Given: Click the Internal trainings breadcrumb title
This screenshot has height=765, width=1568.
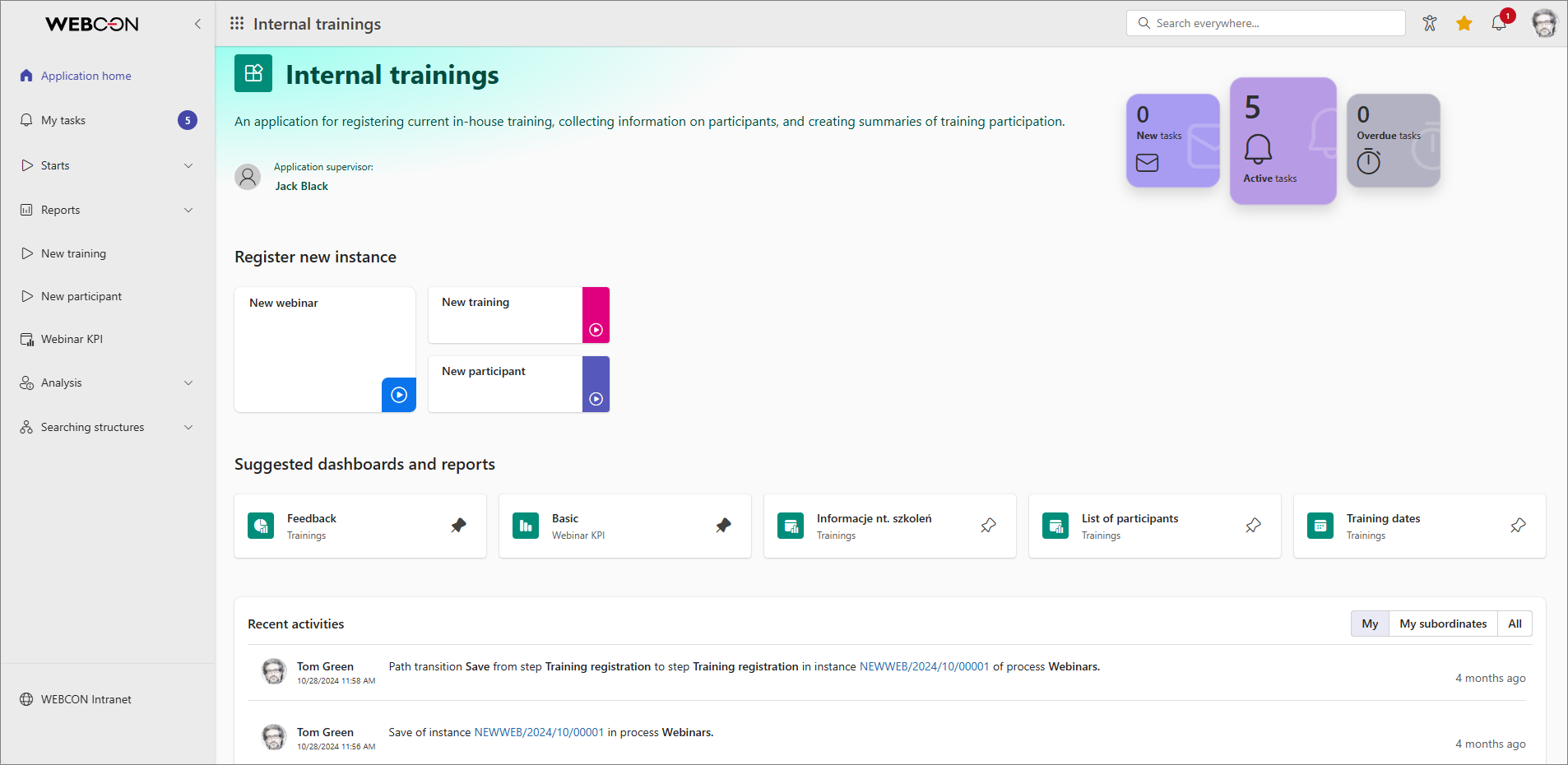Looking at the screenshot, I should pos(317,24).
